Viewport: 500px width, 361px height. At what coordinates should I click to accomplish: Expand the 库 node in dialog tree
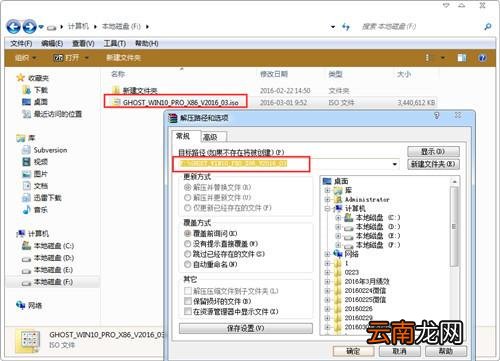click(x=327, y=190)
